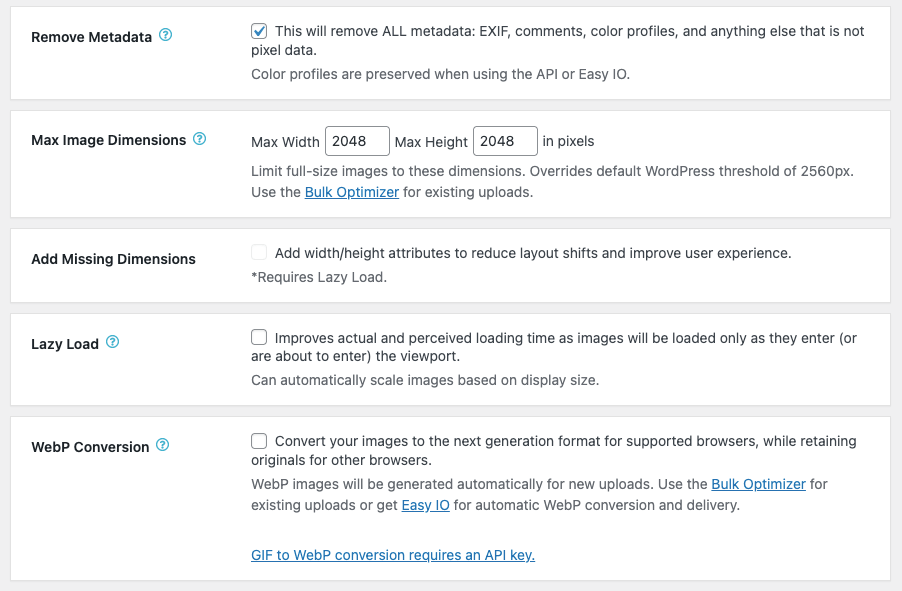The height and width of the screenshot is (591, 902).
Task: Select the Add Missing Dimensions label text
Action: pos(113,259)
